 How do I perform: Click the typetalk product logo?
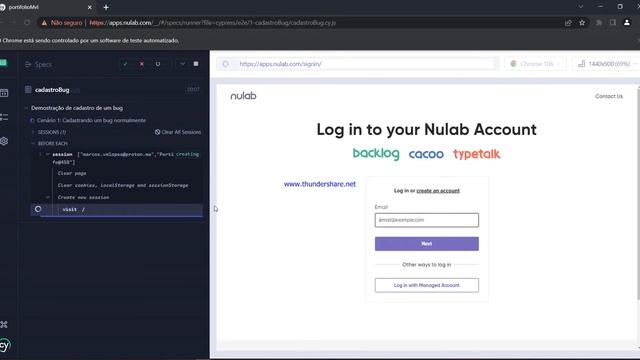[x=476, y=154]
